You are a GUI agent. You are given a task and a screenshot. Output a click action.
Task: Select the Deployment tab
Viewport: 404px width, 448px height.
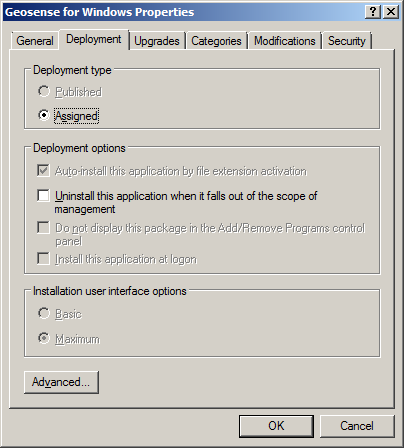pos(94,39)
